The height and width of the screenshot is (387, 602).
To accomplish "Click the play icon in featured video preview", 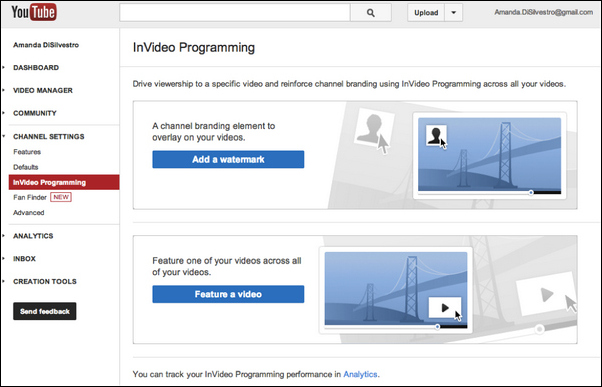I will click(445, 307).
